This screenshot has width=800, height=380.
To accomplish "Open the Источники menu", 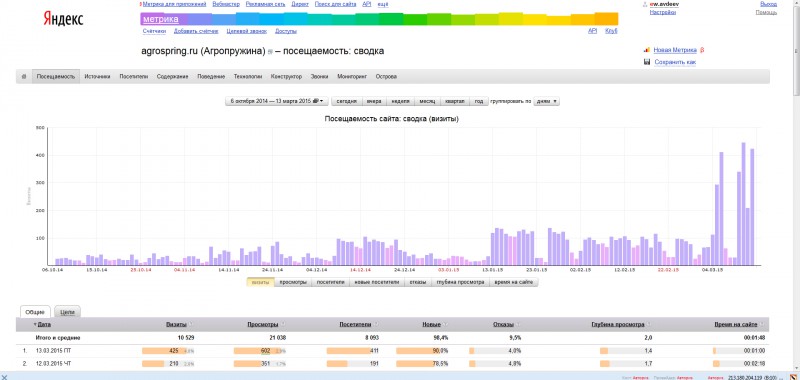I will point(97,77).
